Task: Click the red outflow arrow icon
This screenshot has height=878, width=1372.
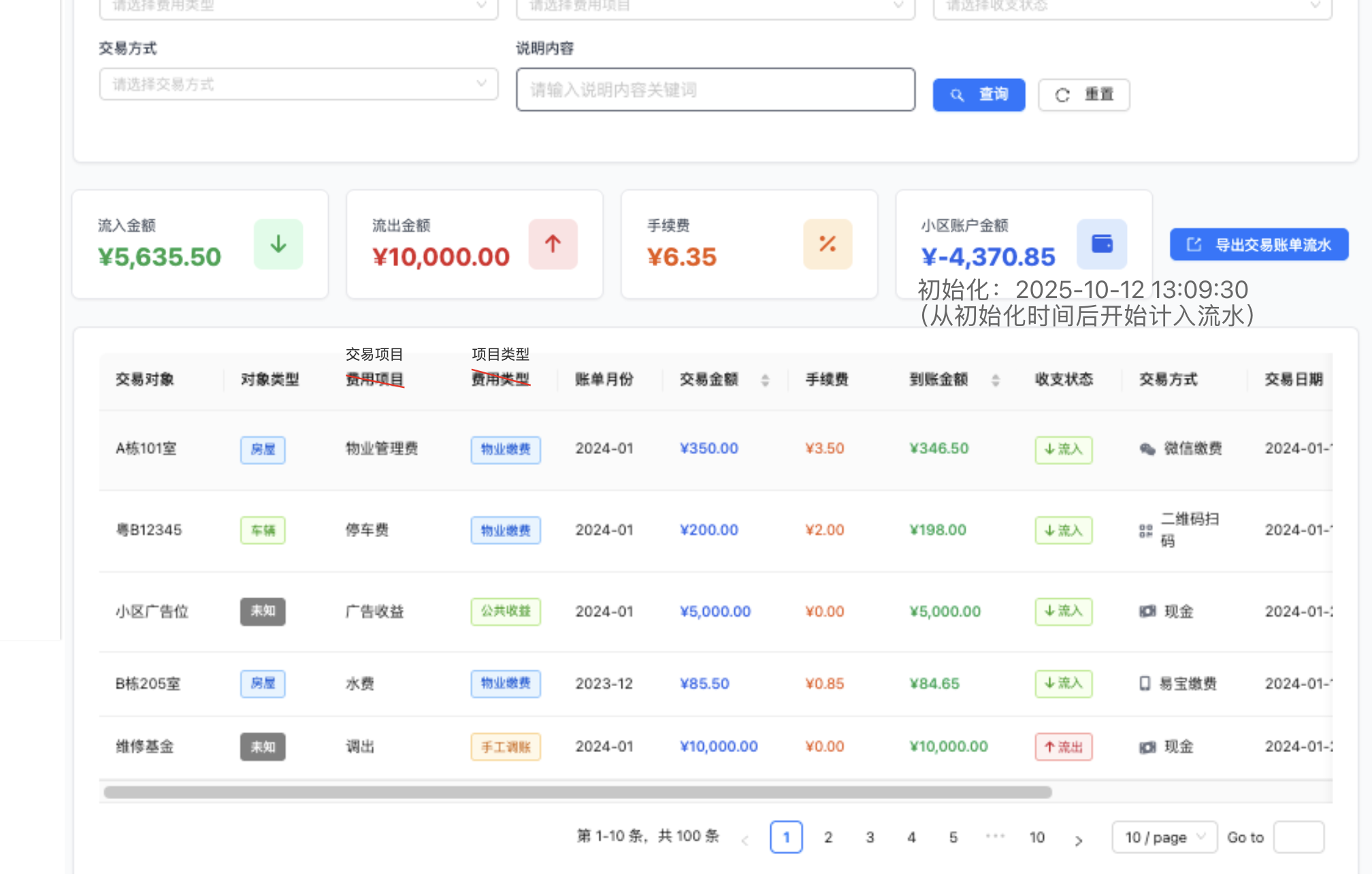Action: tap(553, 244)
